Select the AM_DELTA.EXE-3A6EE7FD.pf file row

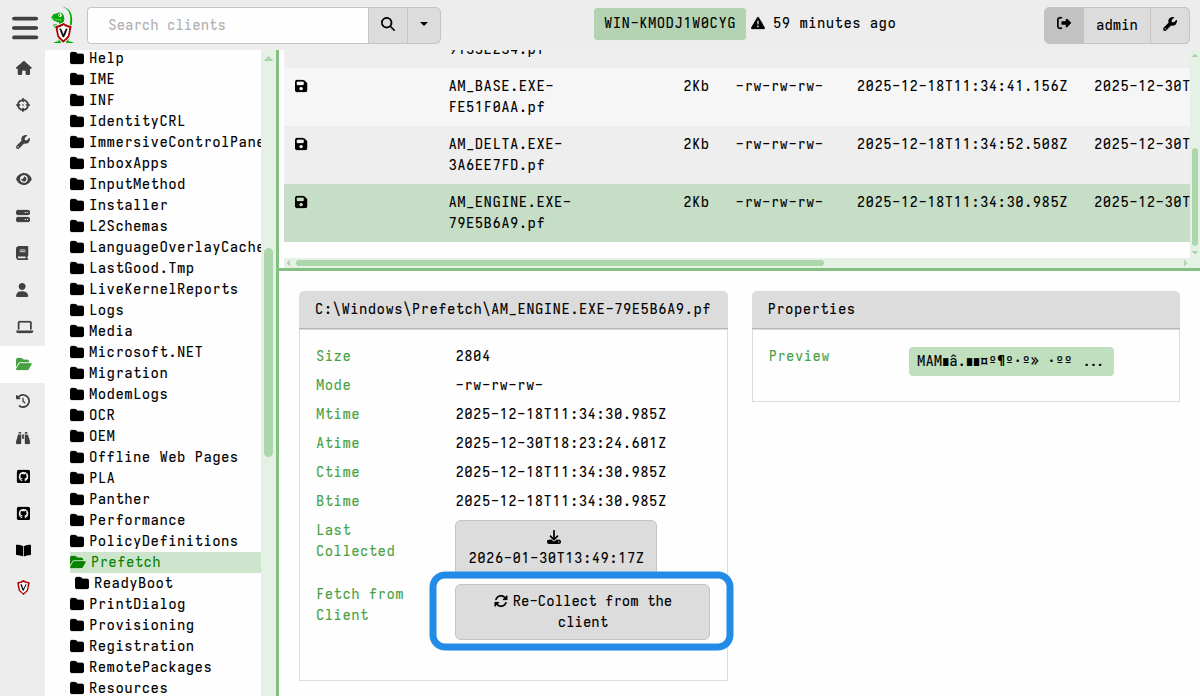[x=505, y=154]
